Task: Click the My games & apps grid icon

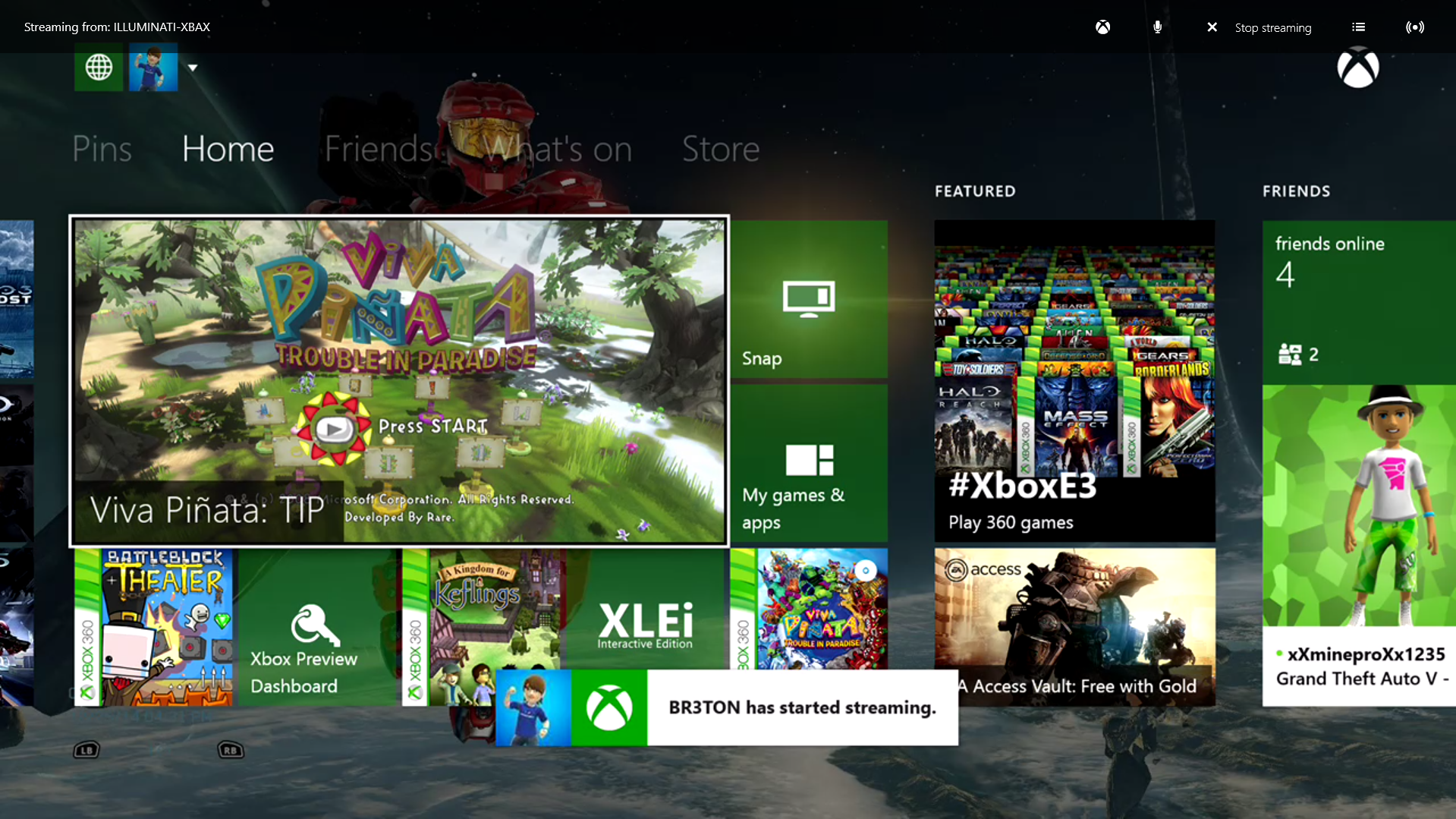Action: (x=810, y=460)
